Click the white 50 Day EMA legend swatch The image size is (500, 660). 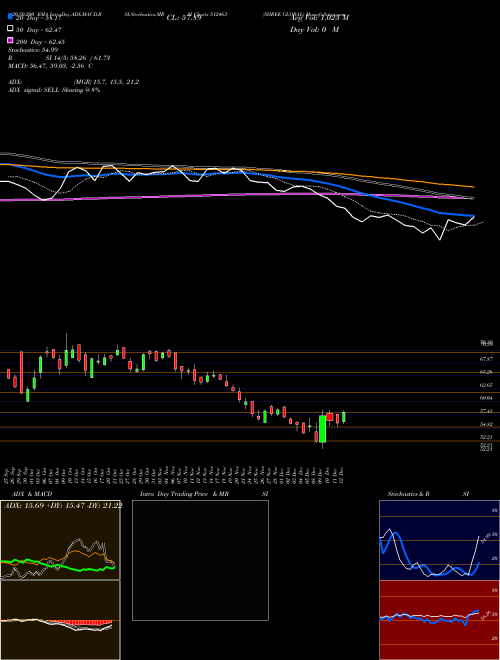point(10,29)
